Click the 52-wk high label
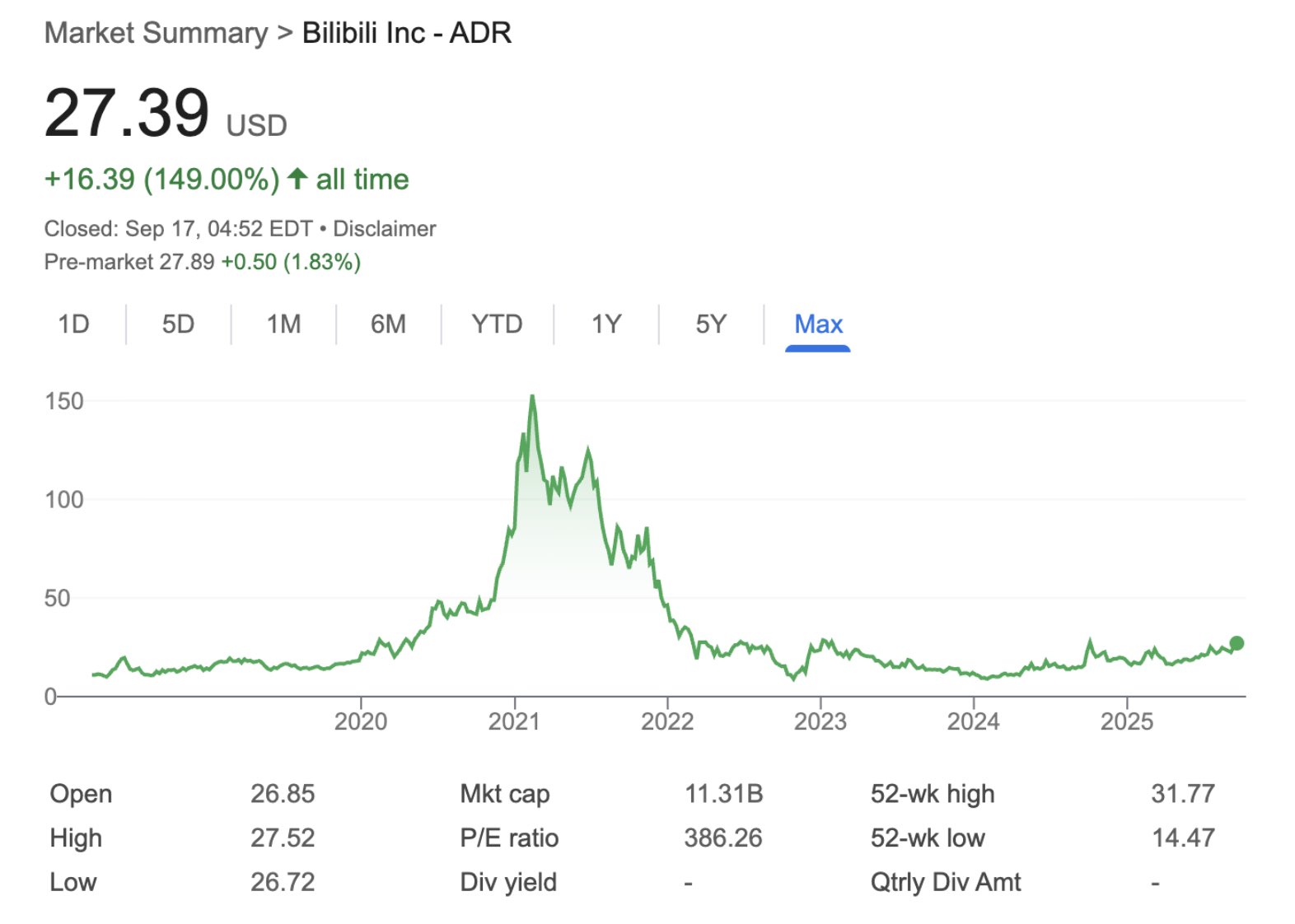Image resolution: width=1295 pixels, height=924 pixels. pyautogui.click(x=933, y=793)
